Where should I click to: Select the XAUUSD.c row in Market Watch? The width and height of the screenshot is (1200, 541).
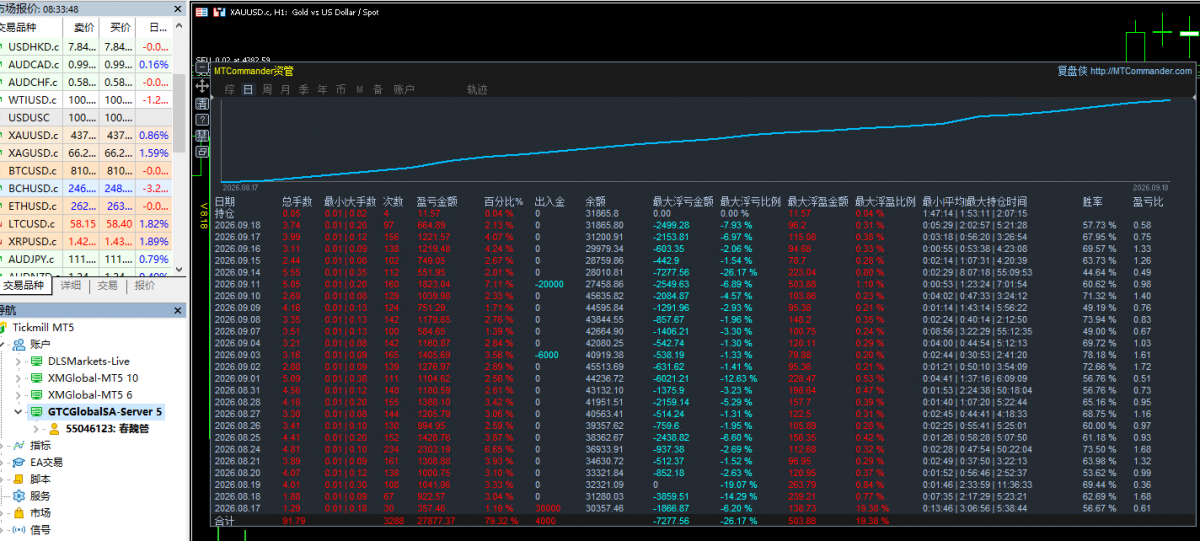click(x=85, y=135)
